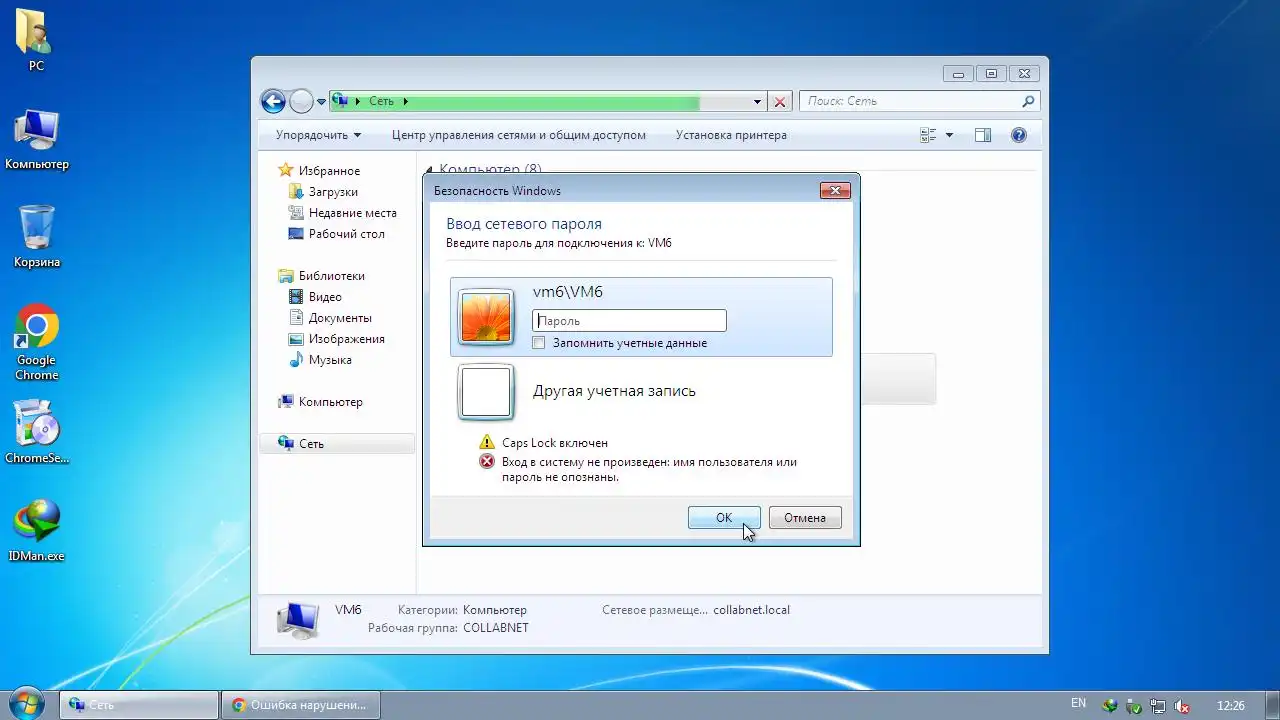Open the Windows Start button
This screenshot has height=720, width=1280.
[24, 704]
